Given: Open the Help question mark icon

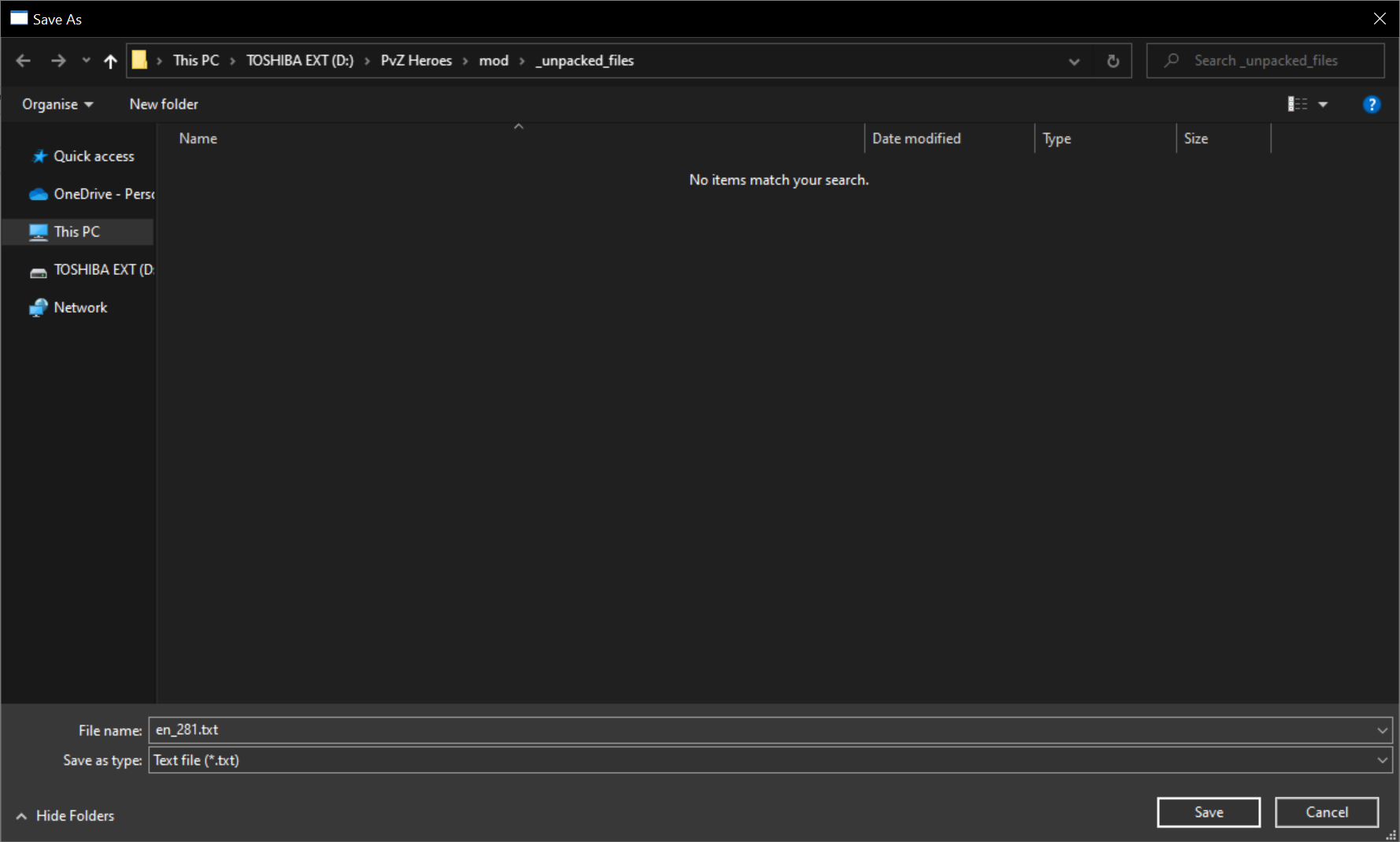Looking at the screenshot, I should (1372, 104).
